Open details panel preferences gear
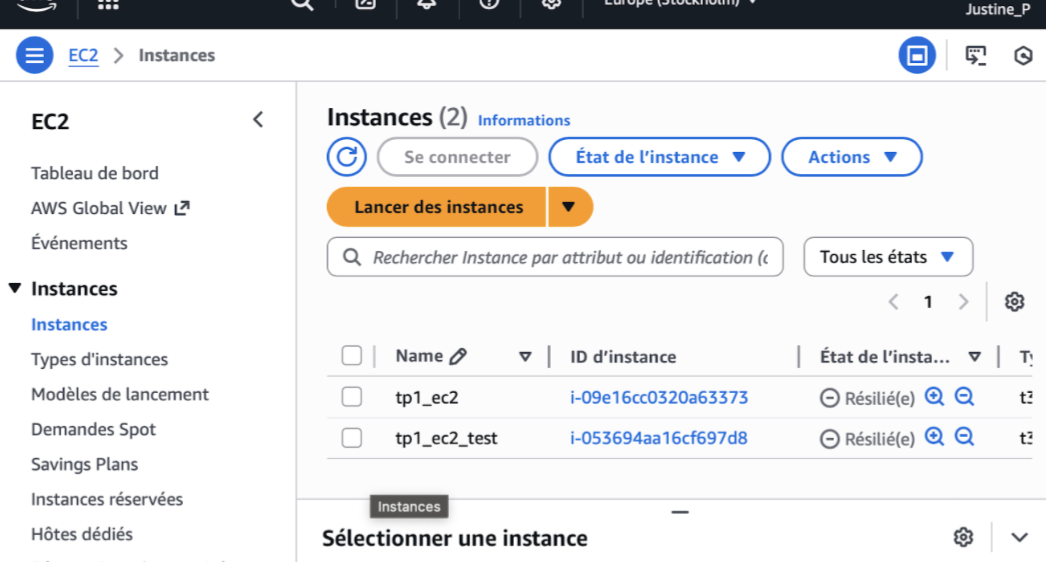This screenshot has height=562, width=1046. 963,537
